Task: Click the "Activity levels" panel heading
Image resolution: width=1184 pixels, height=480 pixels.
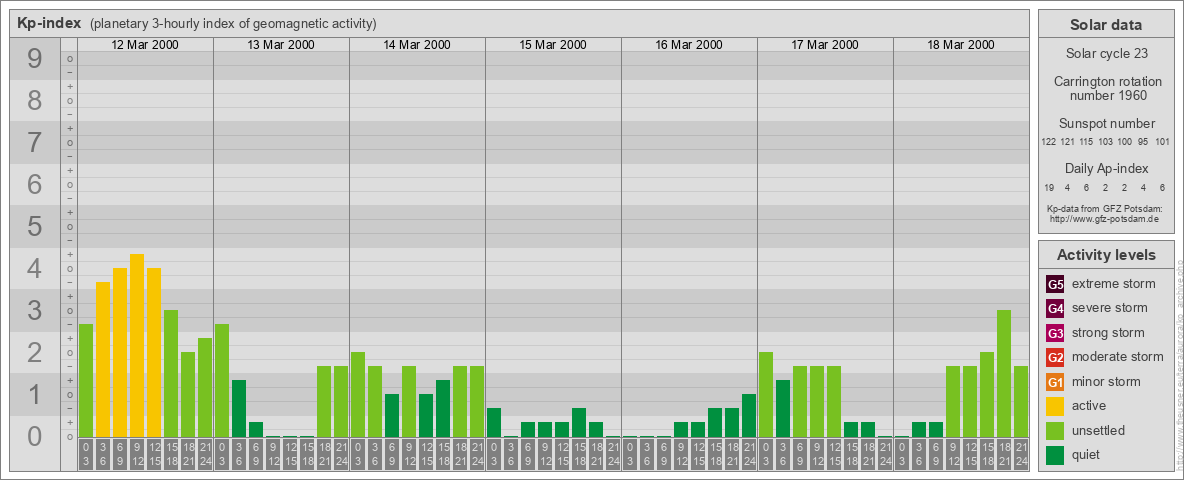Action: [1106, 255]
